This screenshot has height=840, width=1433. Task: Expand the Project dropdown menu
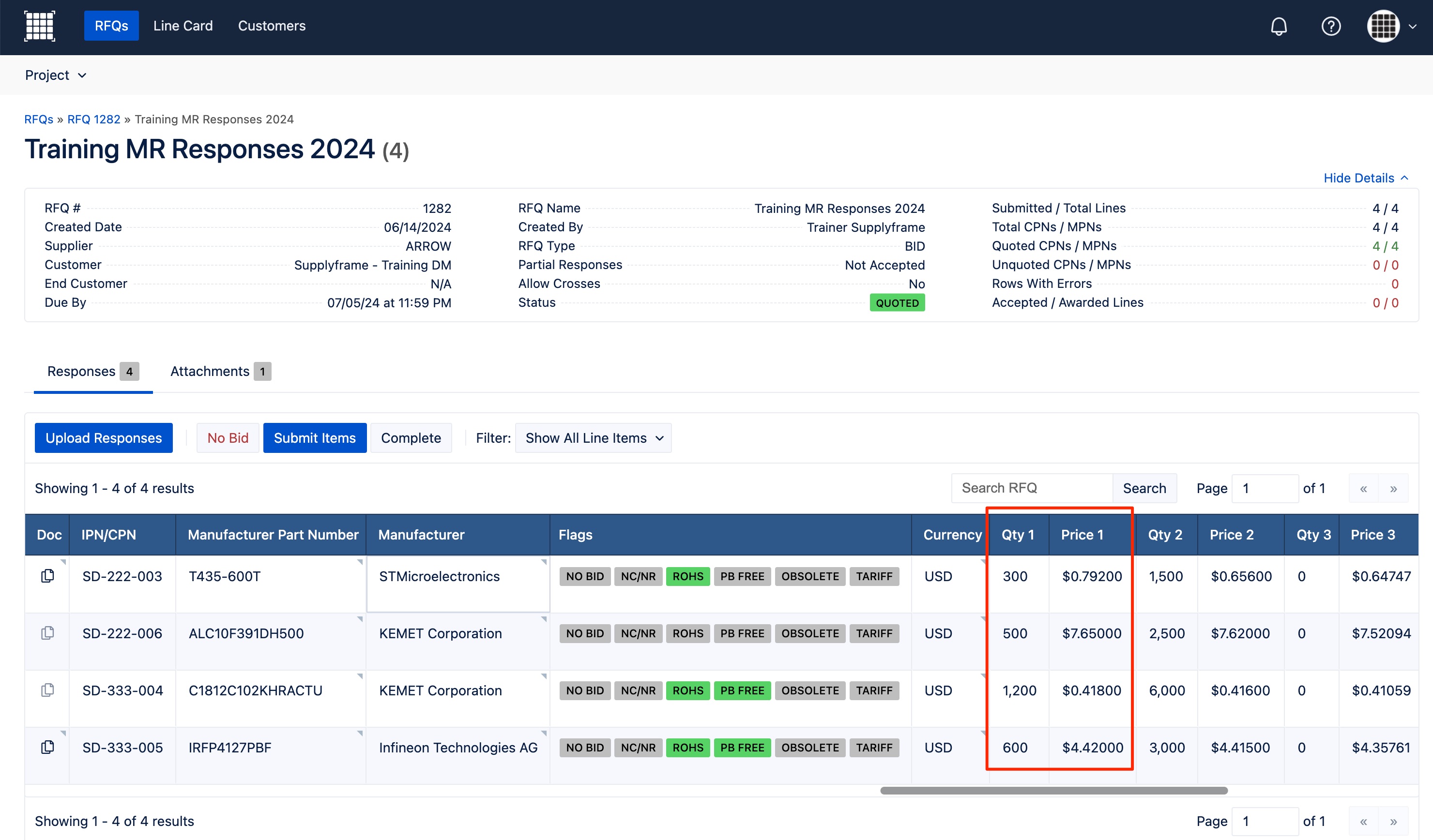(55, 75)
